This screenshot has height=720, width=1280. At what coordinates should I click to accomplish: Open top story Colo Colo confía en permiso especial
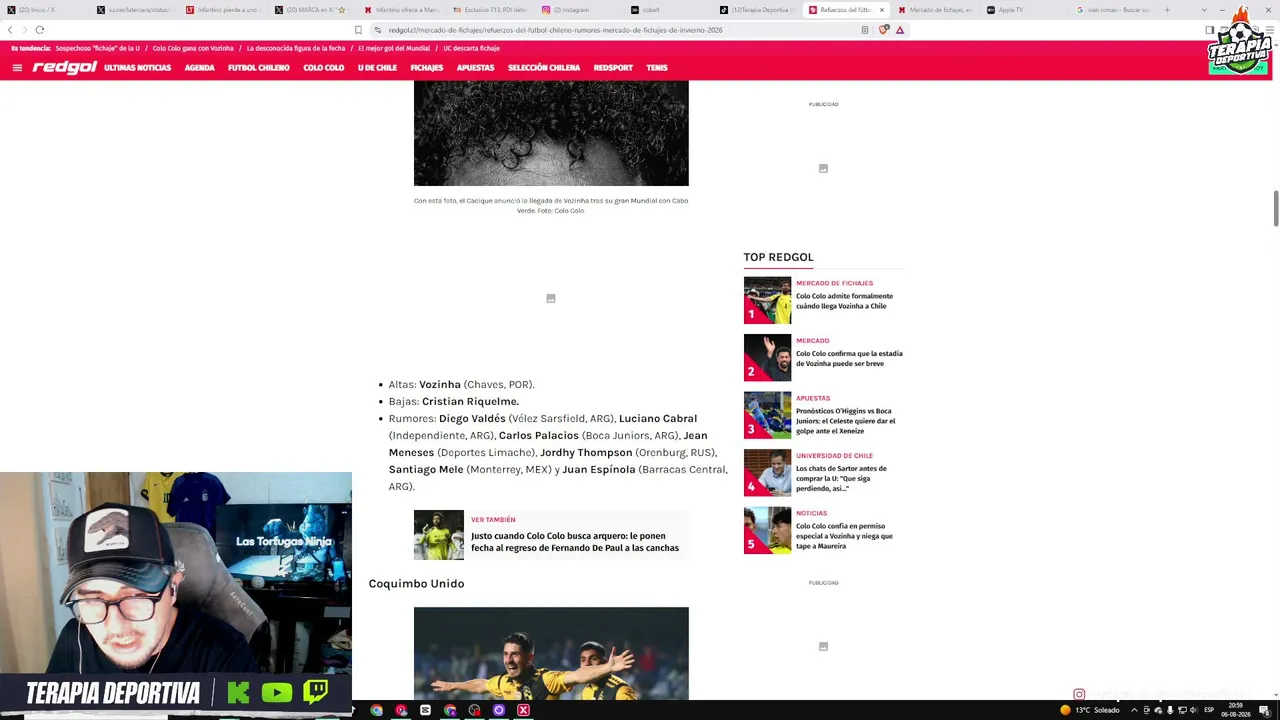click(x=844, y=536)
